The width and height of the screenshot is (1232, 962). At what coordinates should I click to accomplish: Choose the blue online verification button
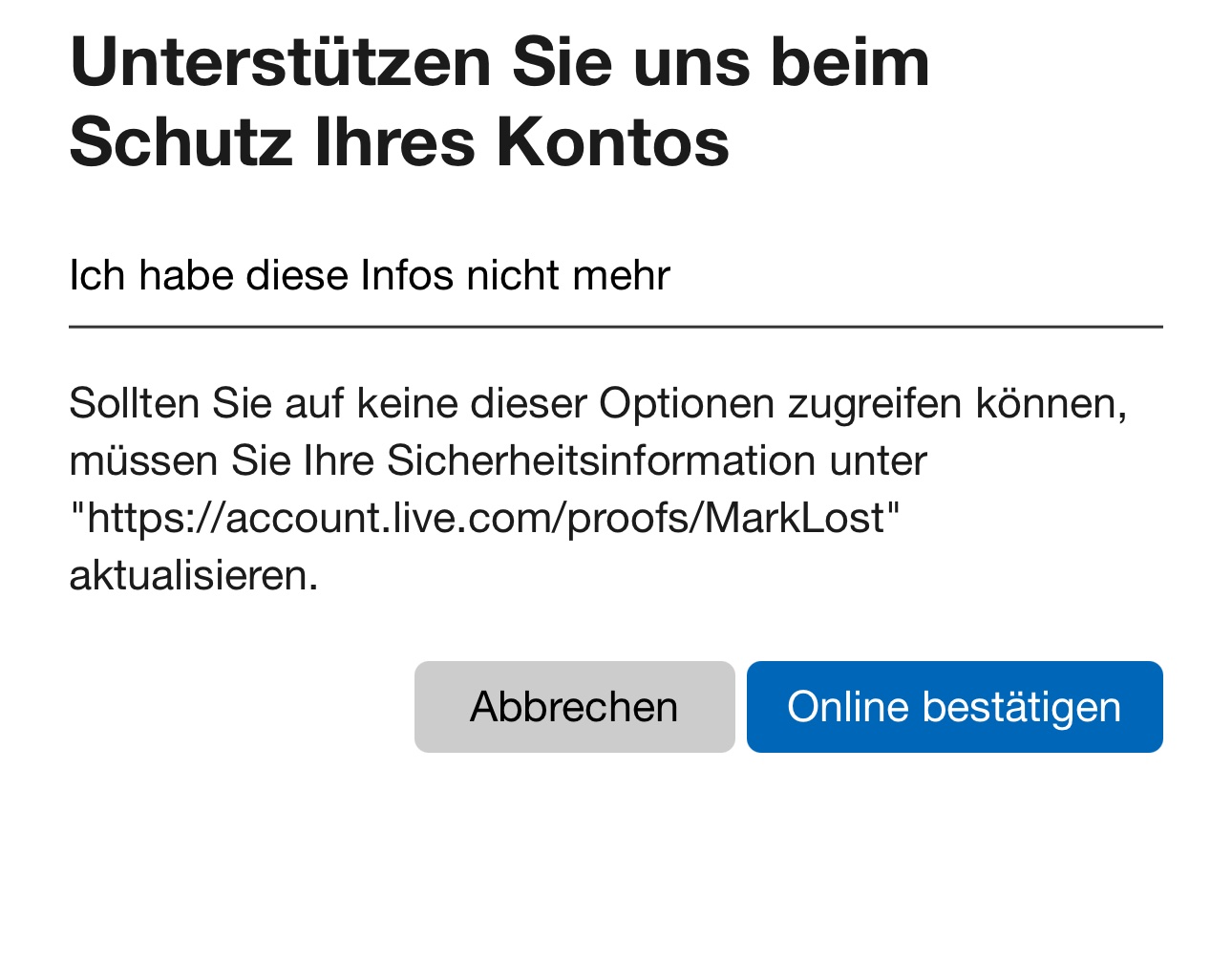[x=954, y=707]
